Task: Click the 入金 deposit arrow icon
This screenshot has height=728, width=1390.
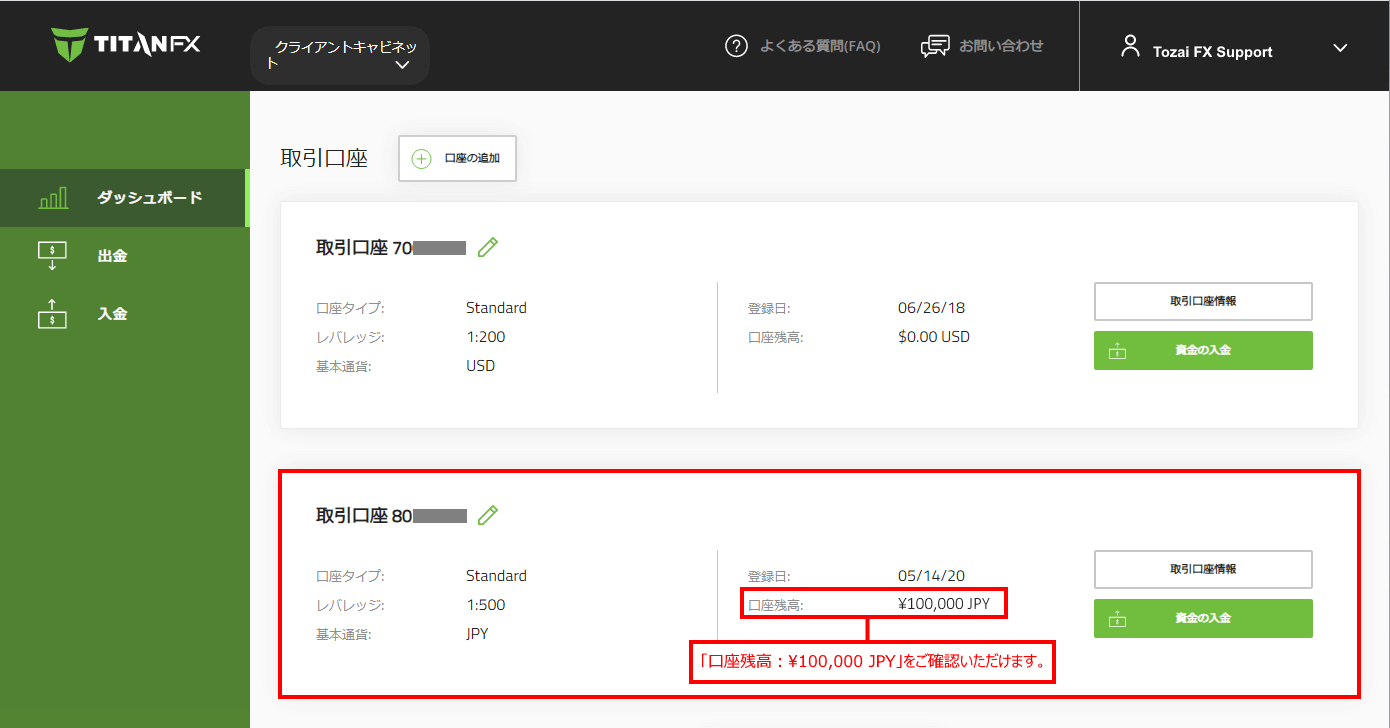Action: [x=52, y=313]
